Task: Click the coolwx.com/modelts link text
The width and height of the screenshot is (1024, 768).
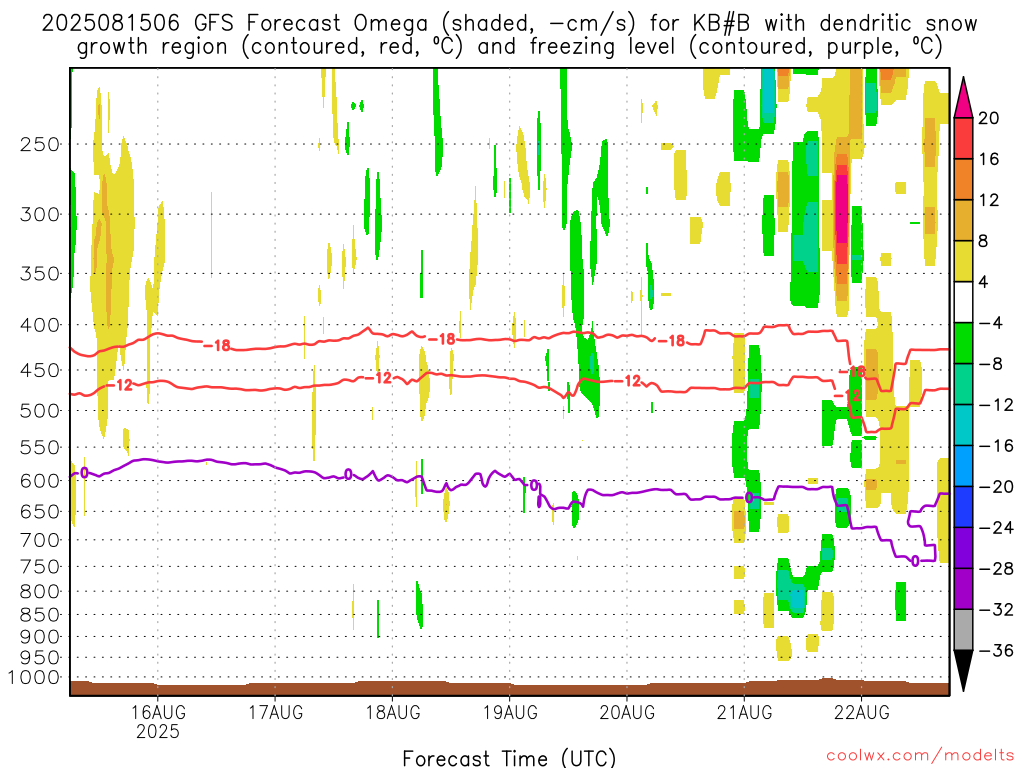Action: [x=921, y=756]
